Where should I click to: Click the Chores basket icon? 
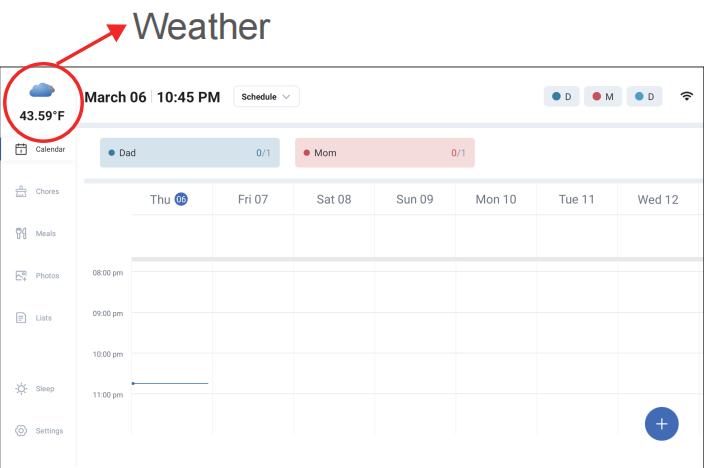(x=21, y=191)
